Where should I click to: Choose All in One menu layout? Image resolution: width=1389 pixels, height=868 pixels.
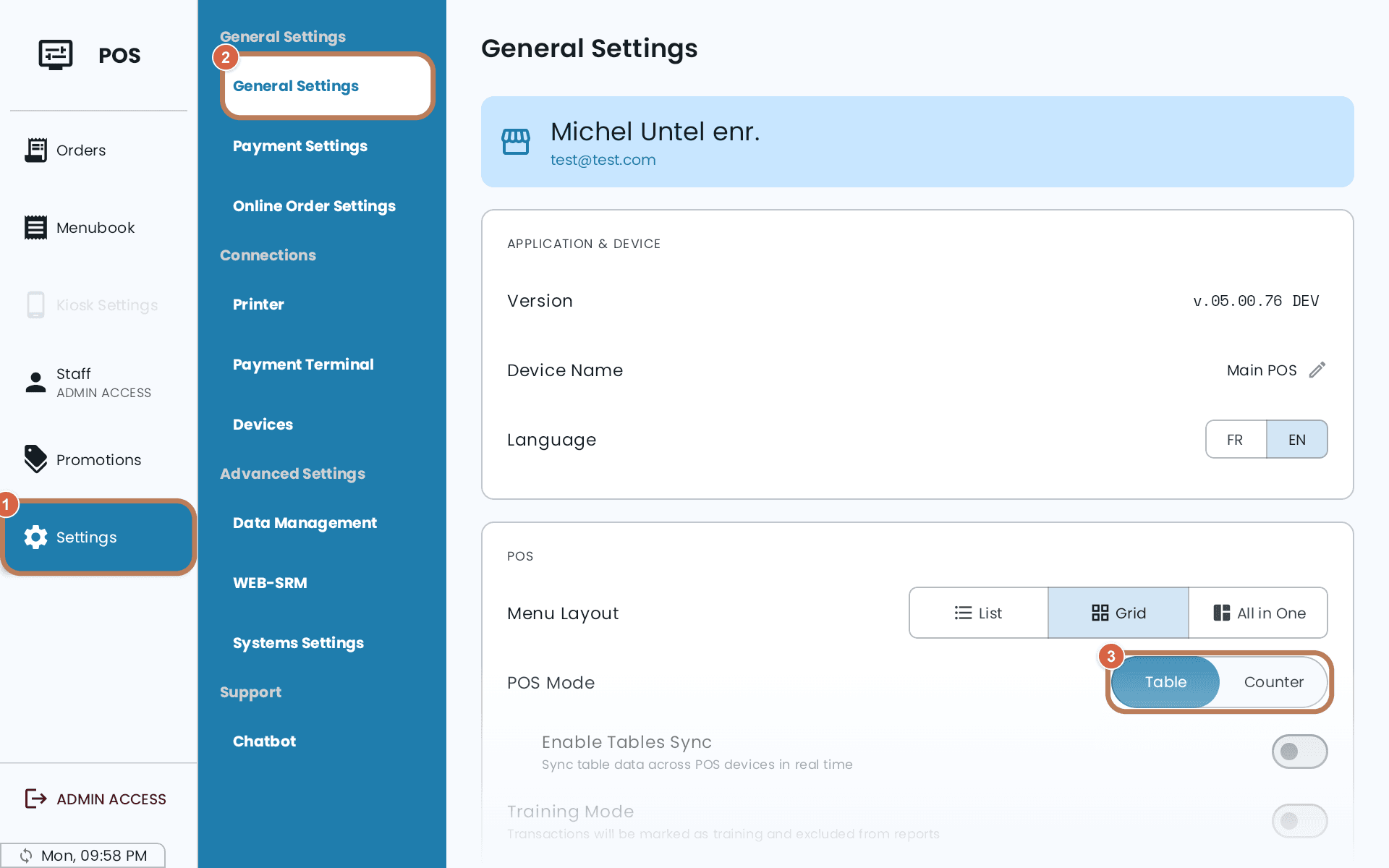point(1258,613)
